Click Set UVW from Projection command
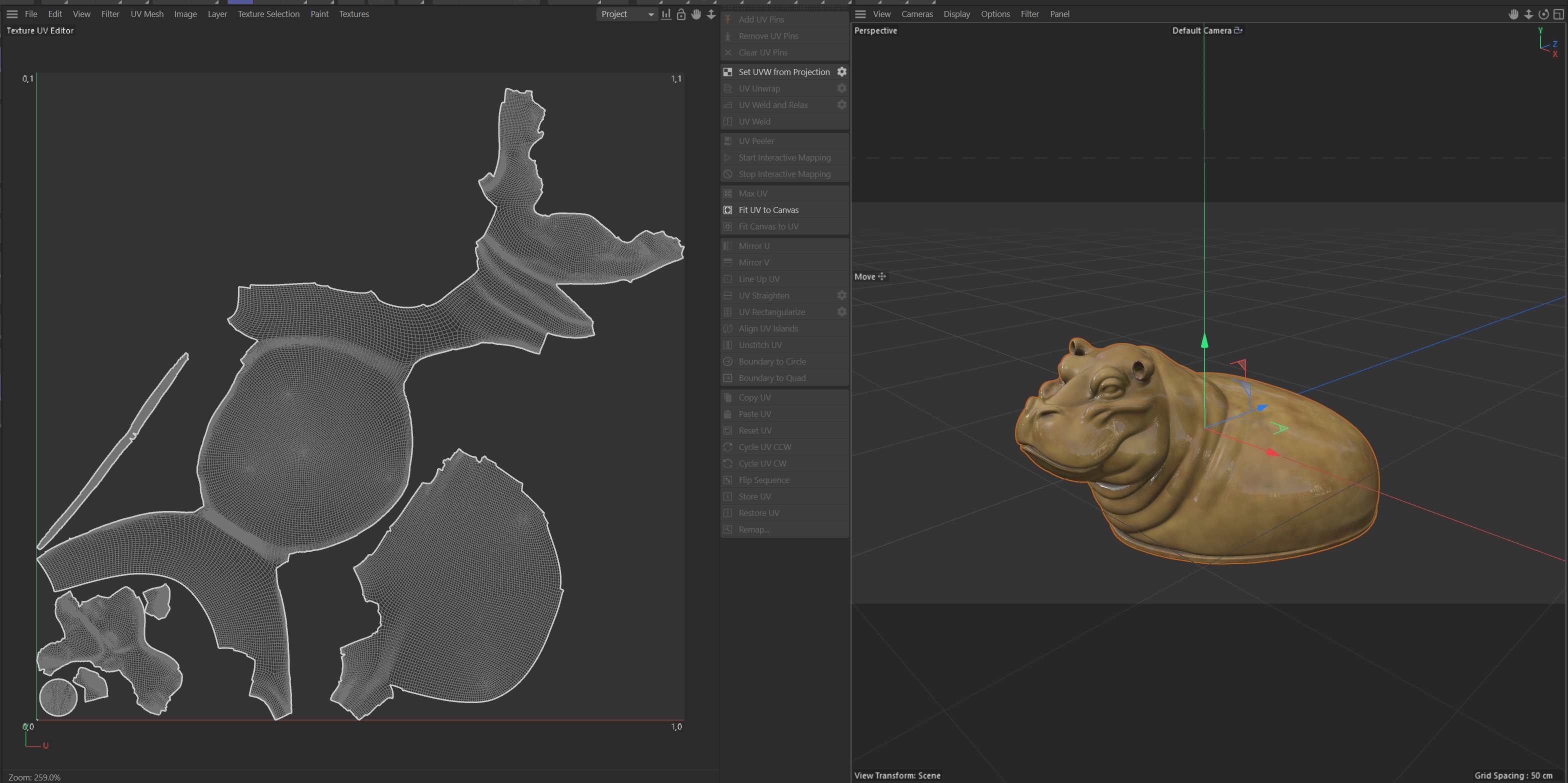Image resolution: width=1568 pixels, height=783 pixels. [x=783, y=72]
